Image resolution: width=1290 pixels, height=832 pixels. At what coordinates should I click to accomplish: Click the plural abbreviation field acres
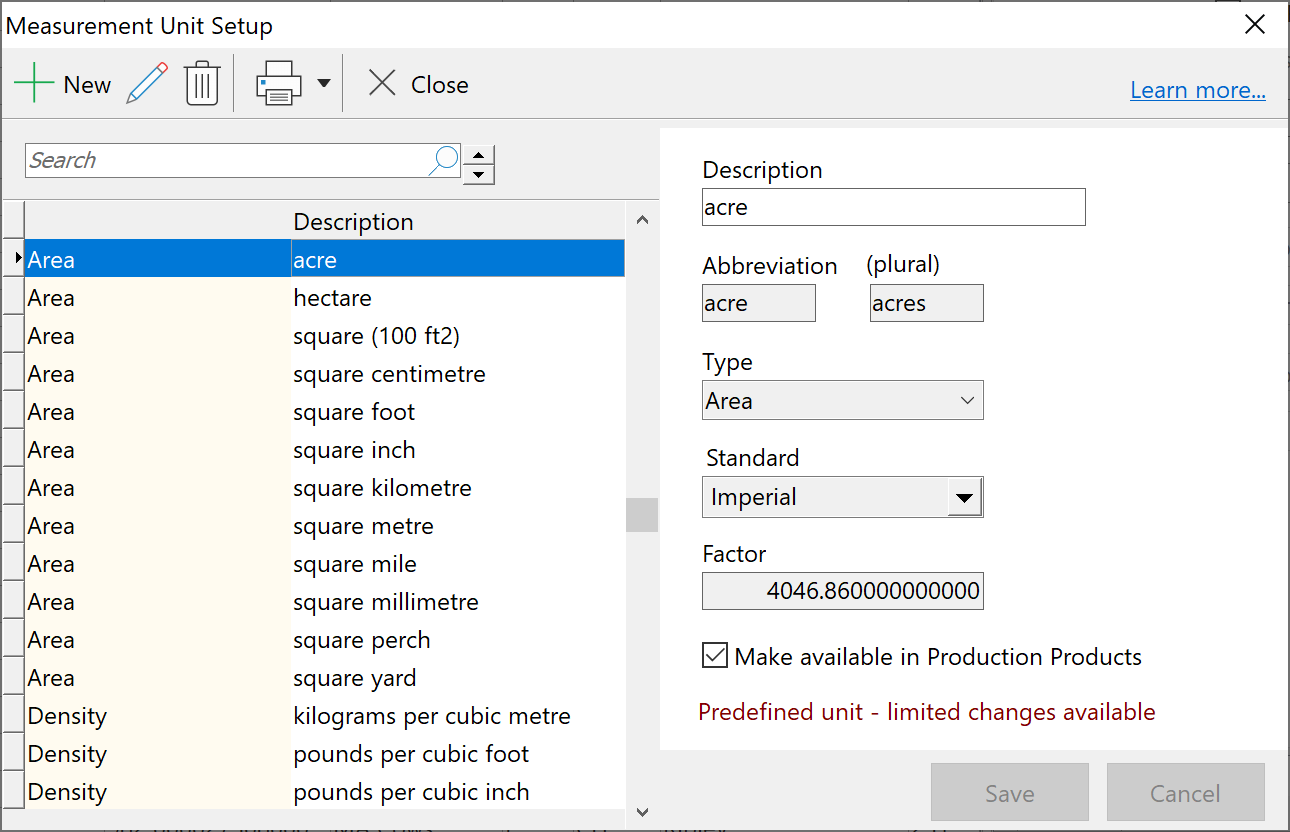tap(927, 303)
